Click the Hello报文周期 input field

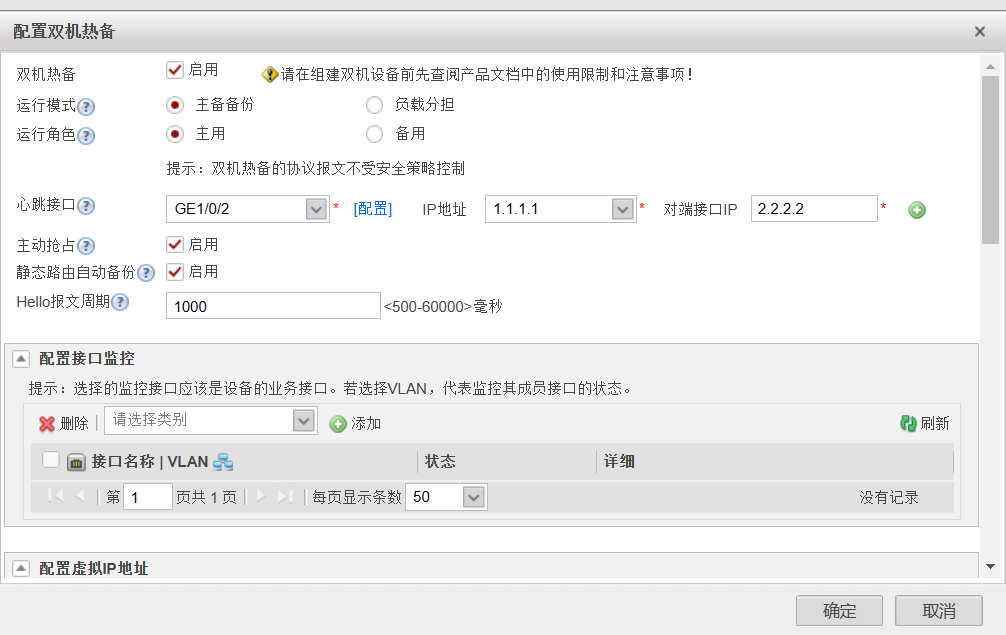272,306
